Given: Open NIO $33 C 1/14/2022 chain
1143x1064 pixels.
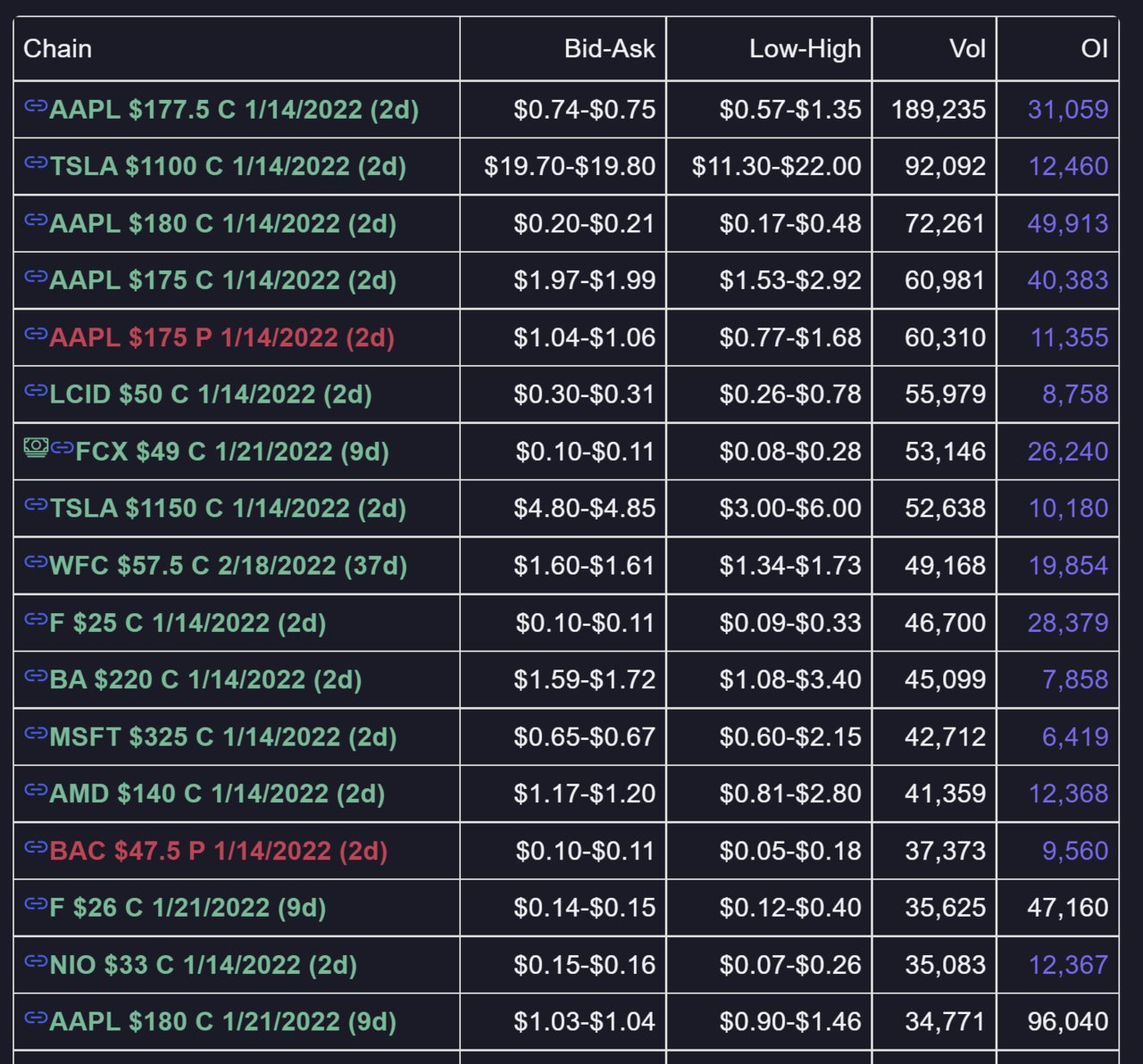Looking at the screenshot, I should (204, 965).
